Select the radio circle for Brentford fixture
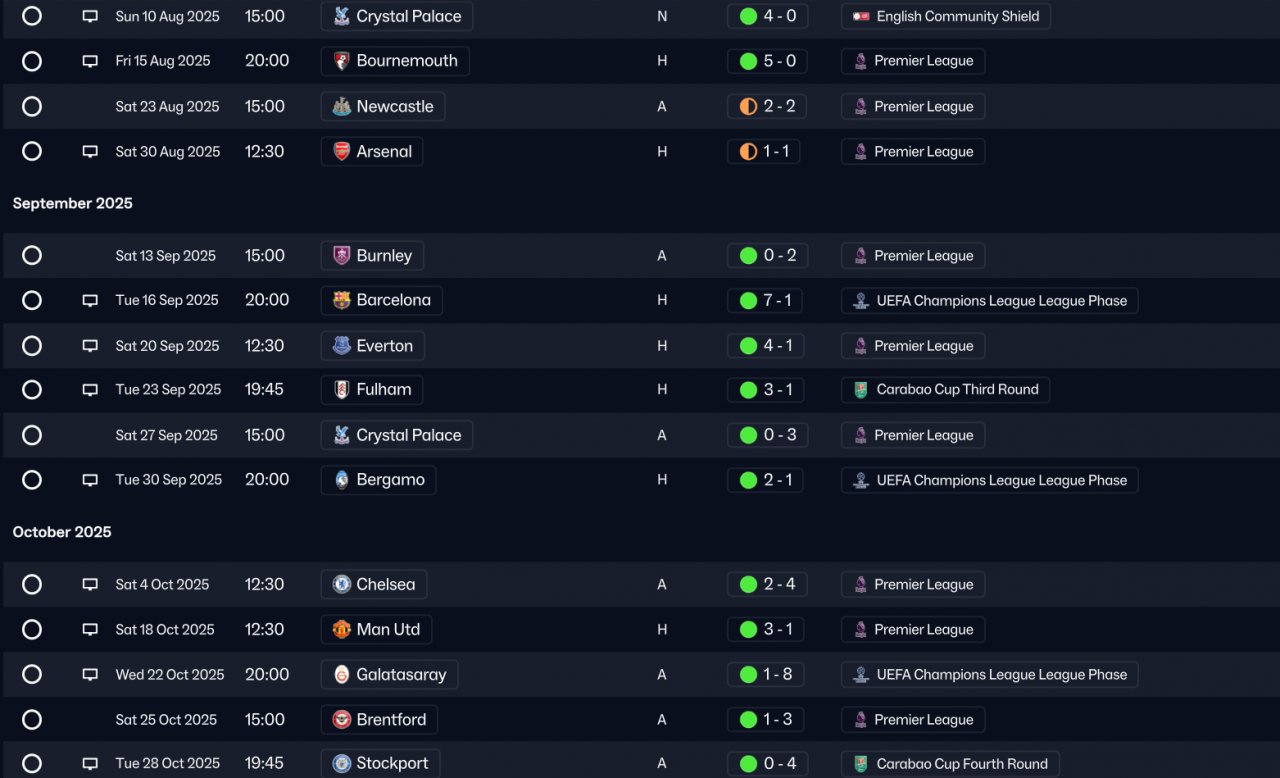 tap(32, 720)
